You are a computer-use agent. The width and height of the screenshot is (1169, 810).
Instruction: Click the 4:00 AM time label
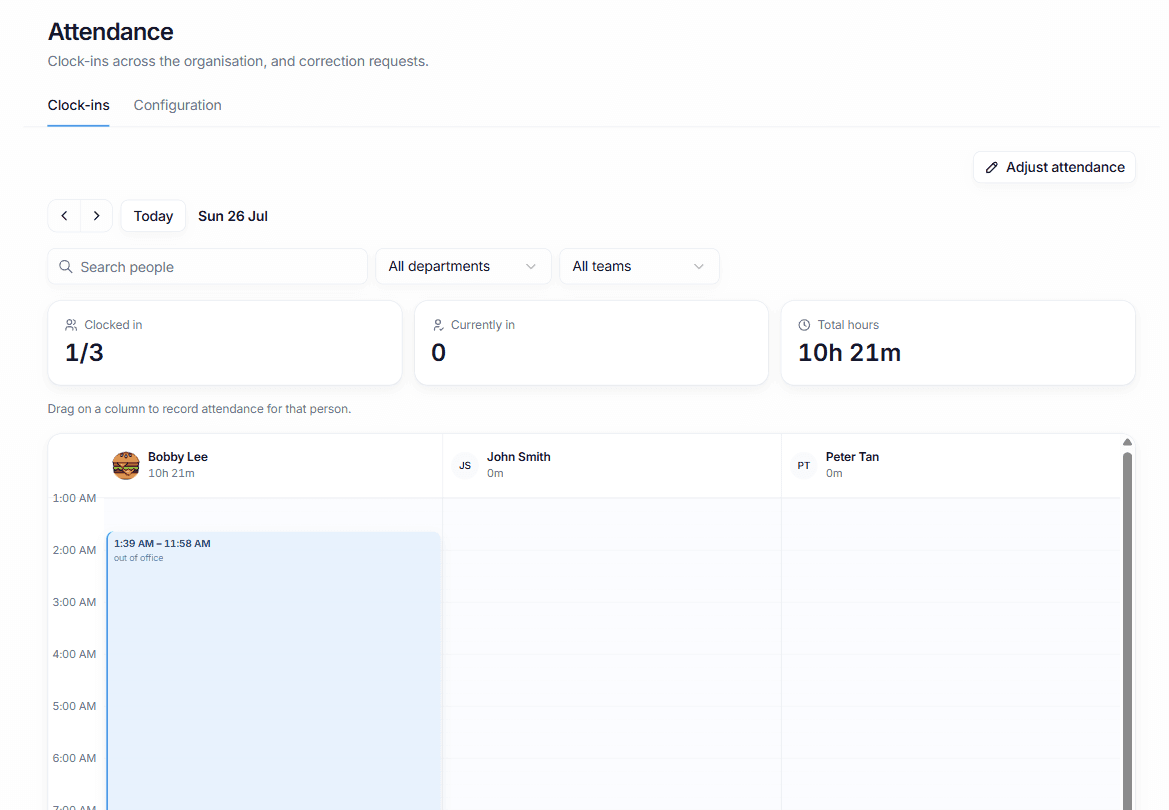tap(74, 654)
